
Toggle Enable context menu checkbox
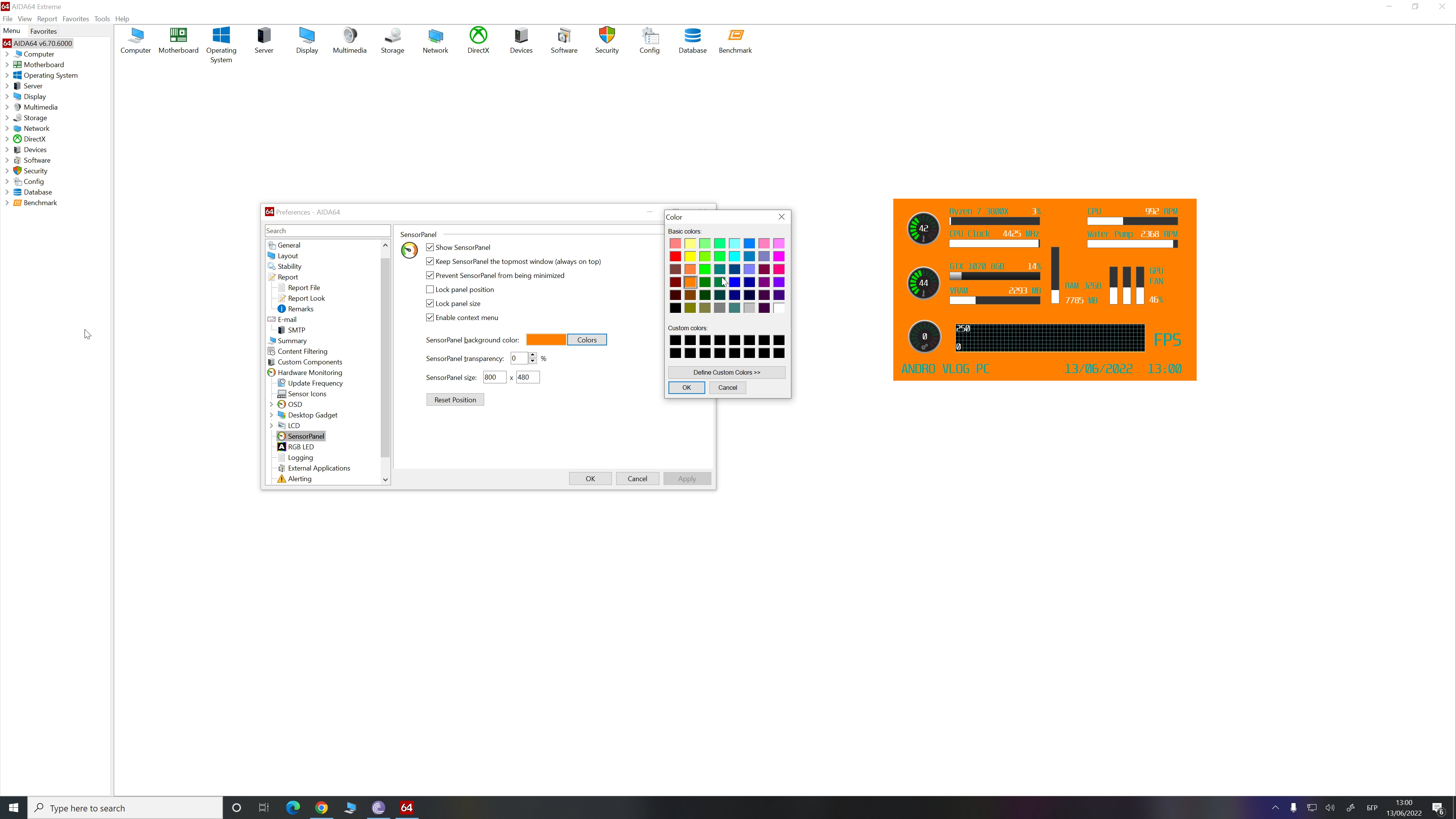tap(430, 318)
